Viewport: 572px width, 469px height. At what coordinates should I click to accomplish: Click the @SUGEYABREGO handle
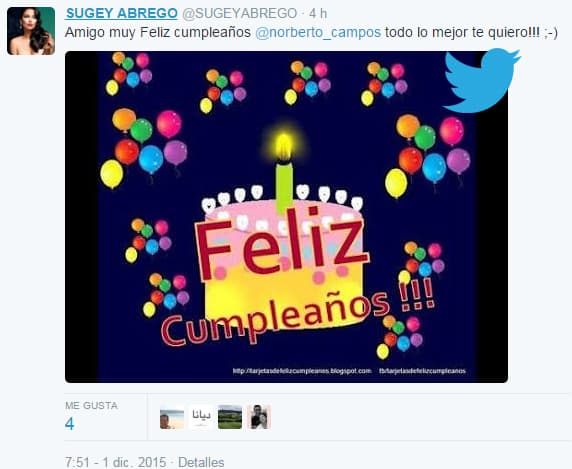pos(239,13)
